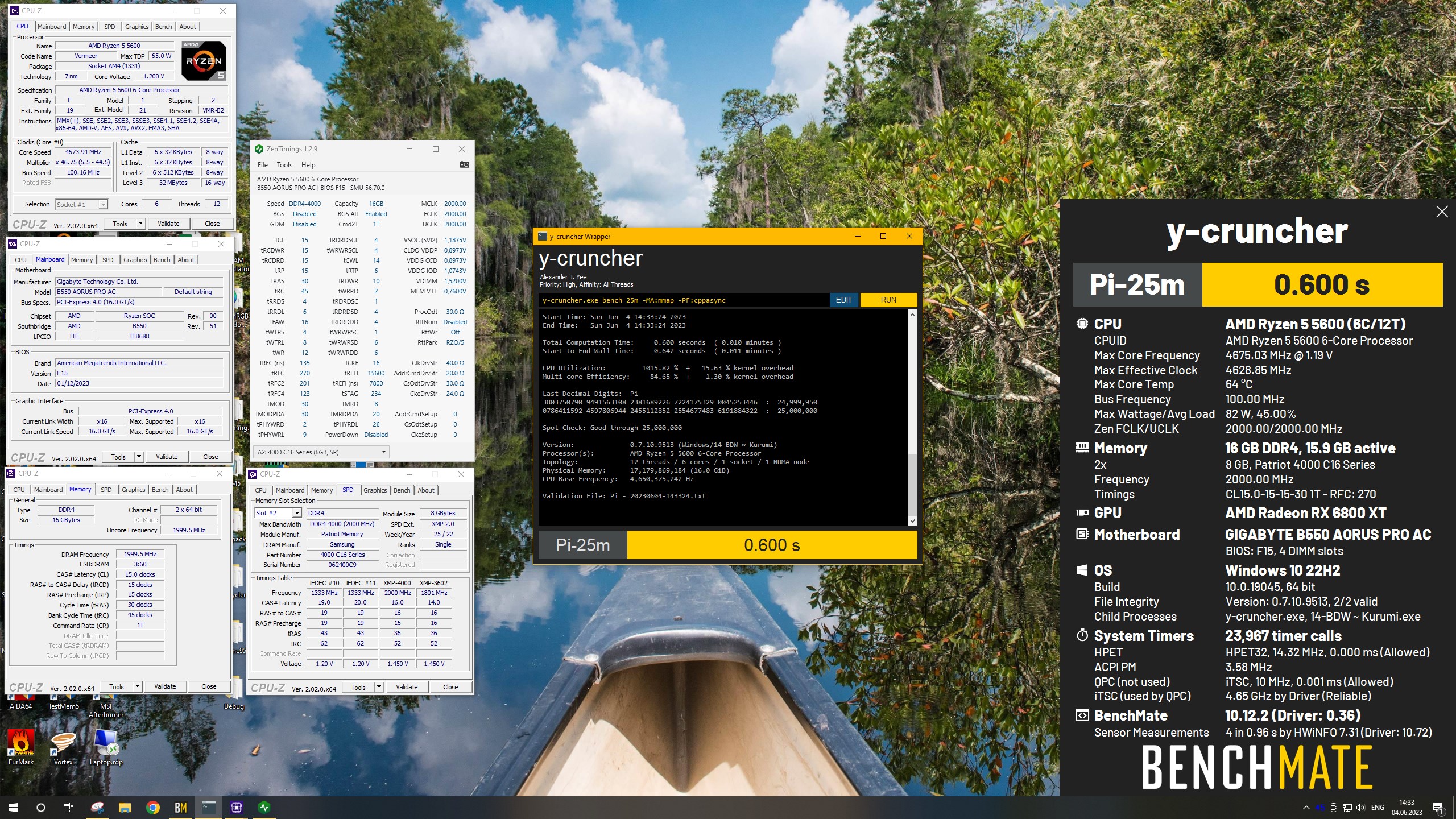Click the y-cruncher console taskbar icon

click(x=209, y=808)
